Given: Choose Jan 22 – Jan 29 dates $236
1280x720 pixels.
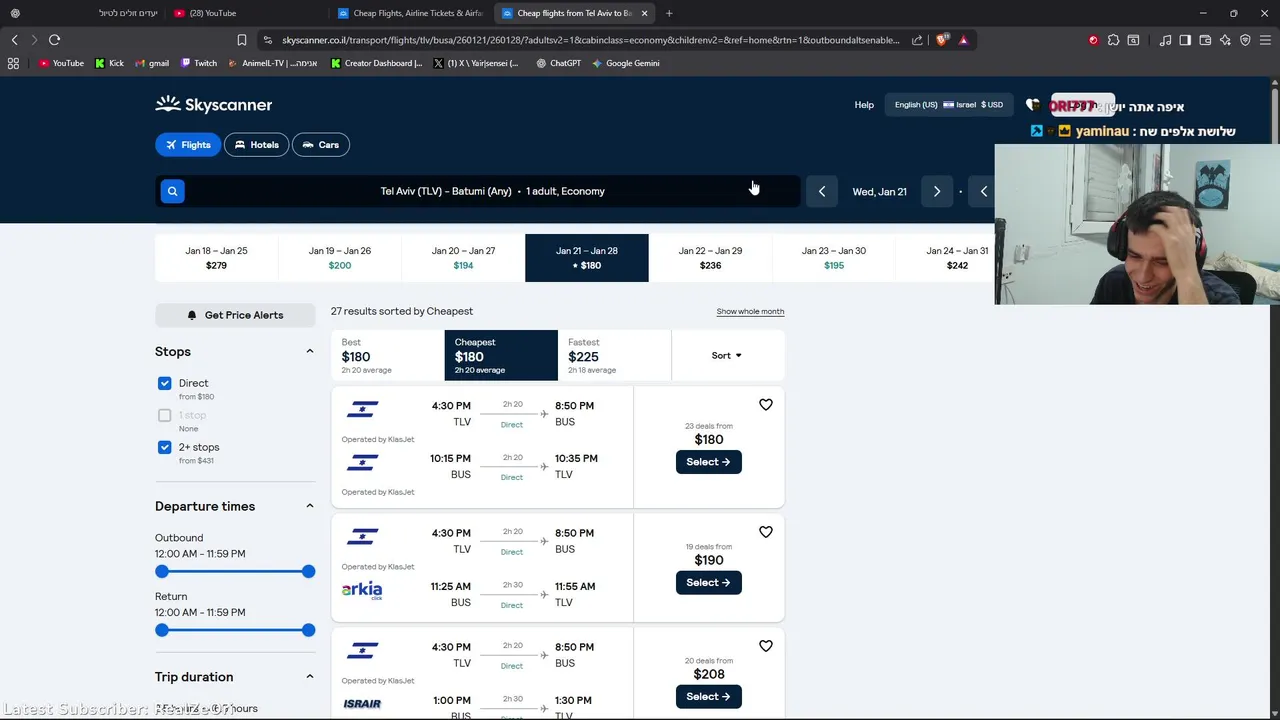Looking at the screenshot, I should point(710,258).
